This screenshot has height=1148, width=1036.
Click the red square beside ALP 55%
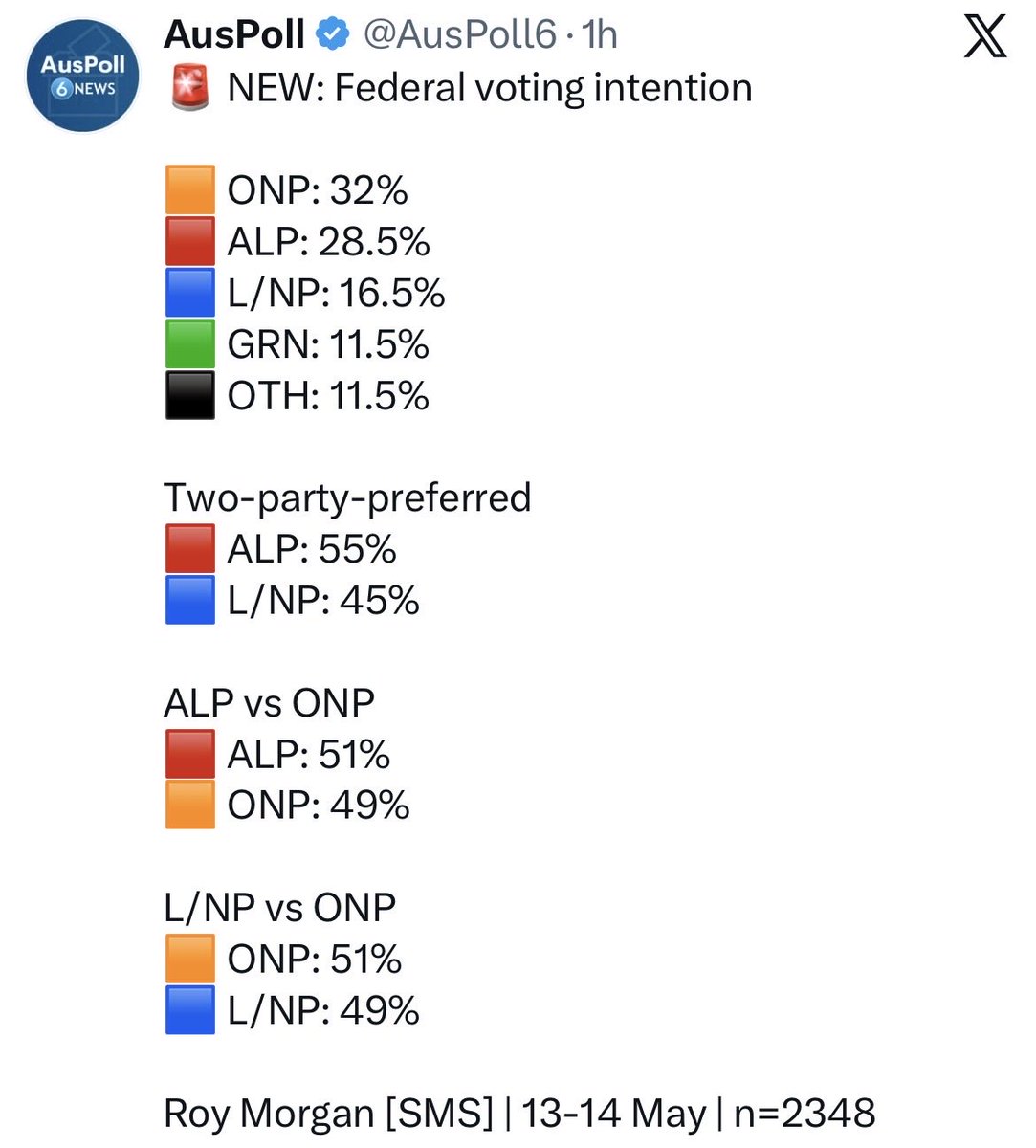pyautogui.click(x=189, y=549)
